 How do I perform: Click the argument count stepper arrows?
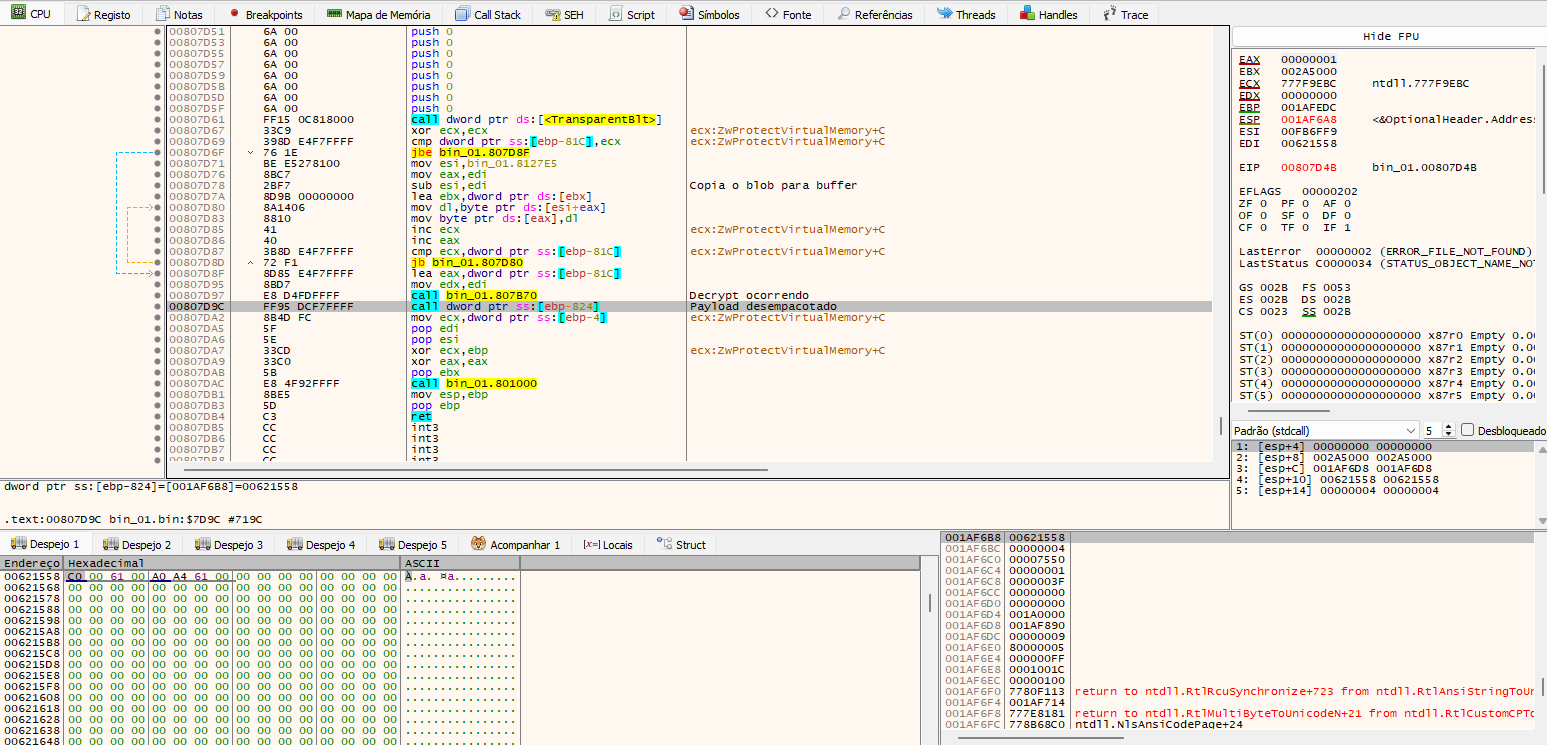pyautogui.click(x=1450, y=430)
